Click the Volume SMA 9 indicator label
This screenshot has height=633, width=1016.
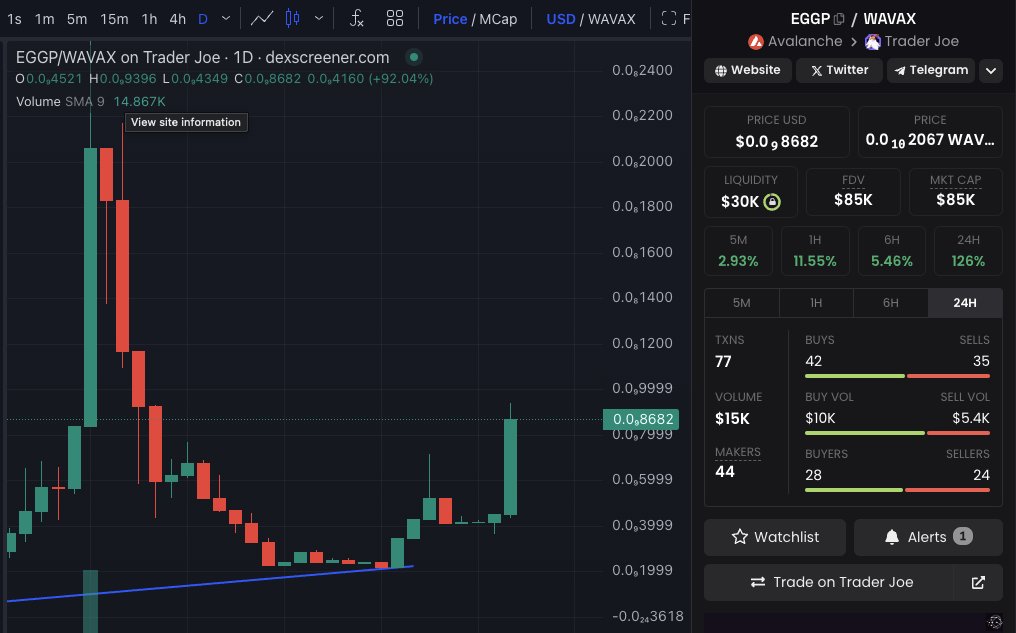[x=60, y=102]
